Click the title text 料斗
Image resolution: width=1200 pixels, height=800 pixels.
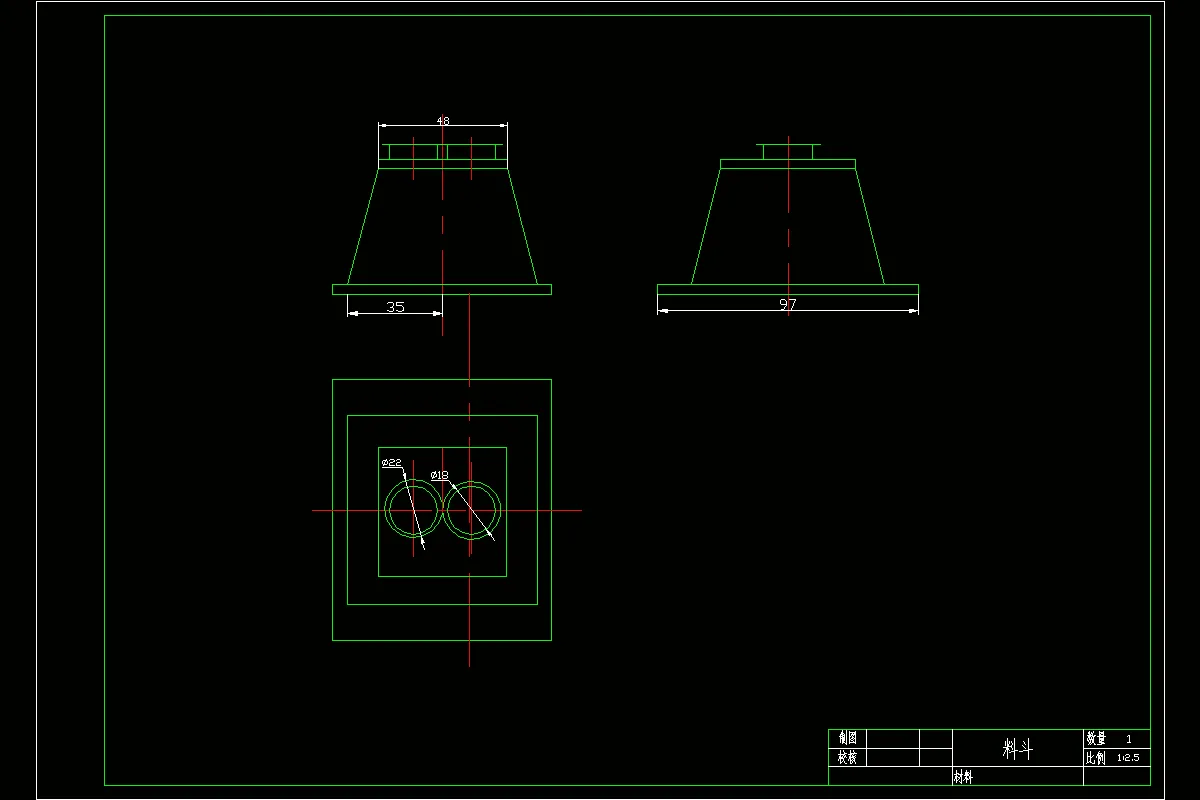1018,748
